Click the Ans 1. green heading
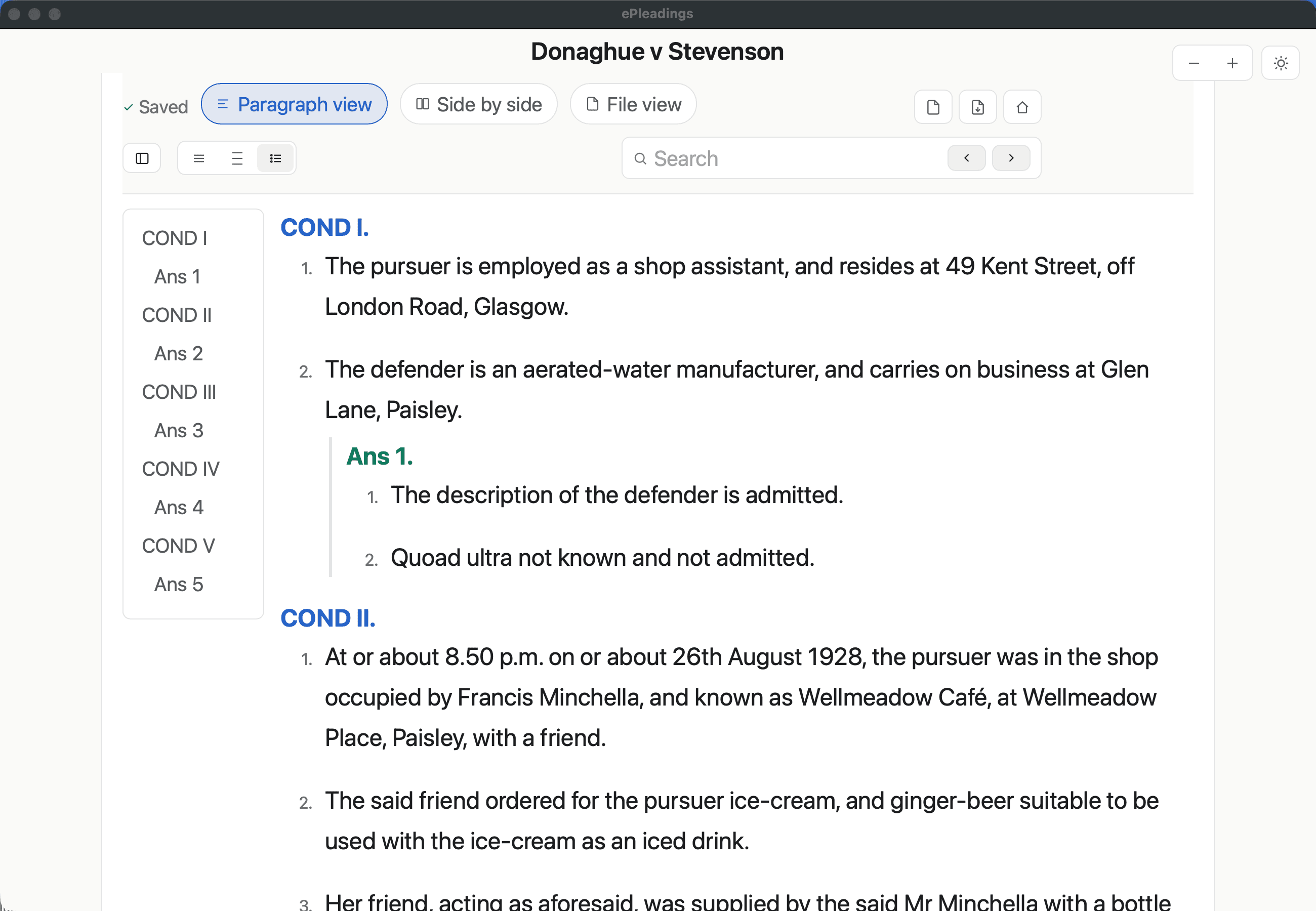This screenshot has height=911, width=1316. (x=380, y=456)
